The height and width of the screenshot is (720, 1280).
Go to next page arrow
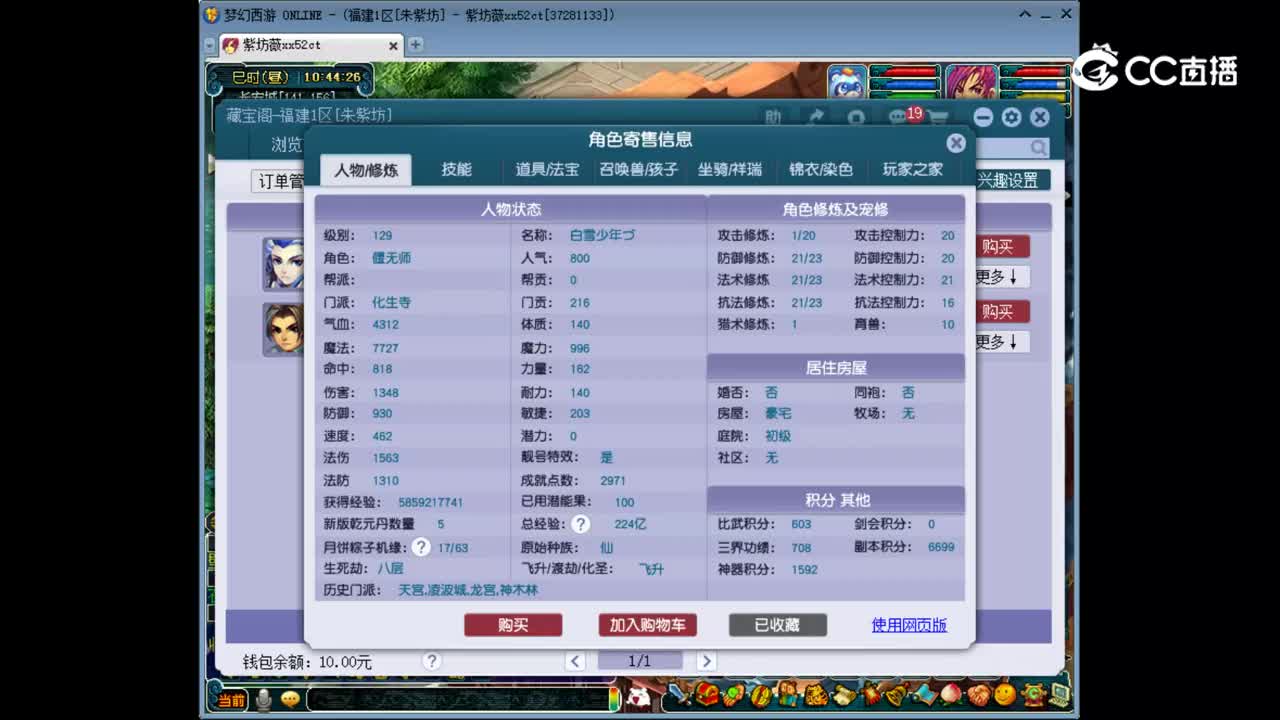[x=706, y=661]
